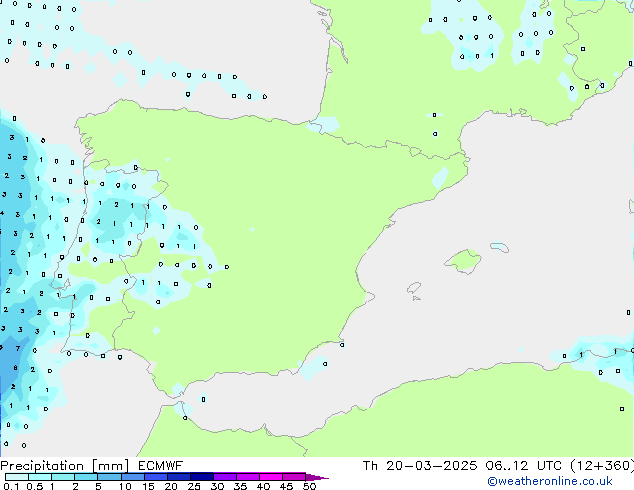
Task: Click the 0.1–0.5 mm legend color swatch
Action: 17,477
